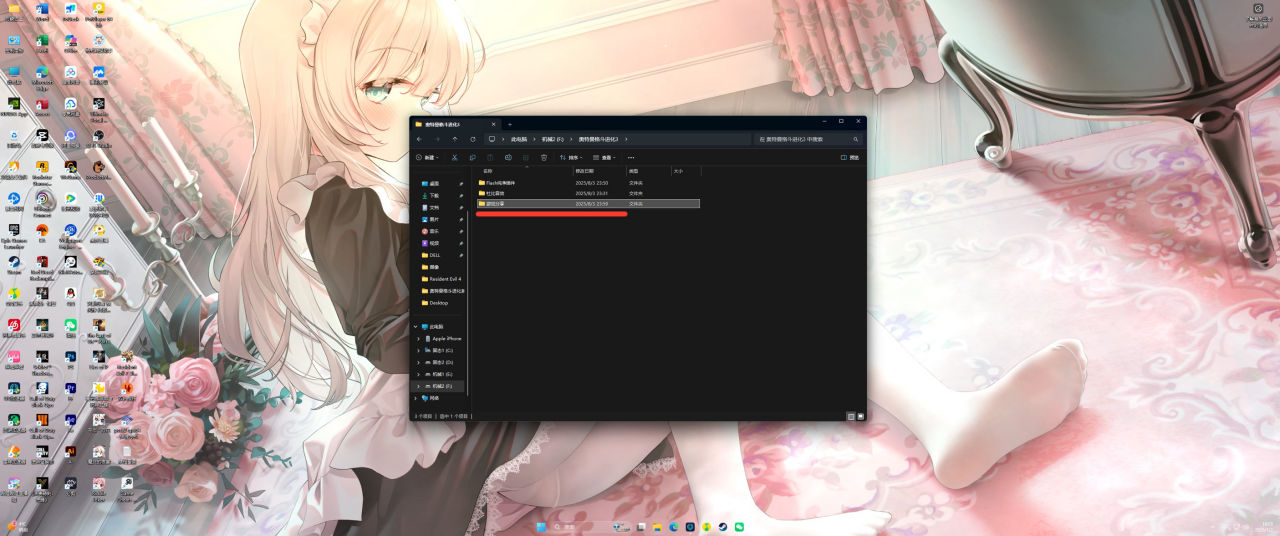Switch to large icons view in status bar

click(860, 416)
